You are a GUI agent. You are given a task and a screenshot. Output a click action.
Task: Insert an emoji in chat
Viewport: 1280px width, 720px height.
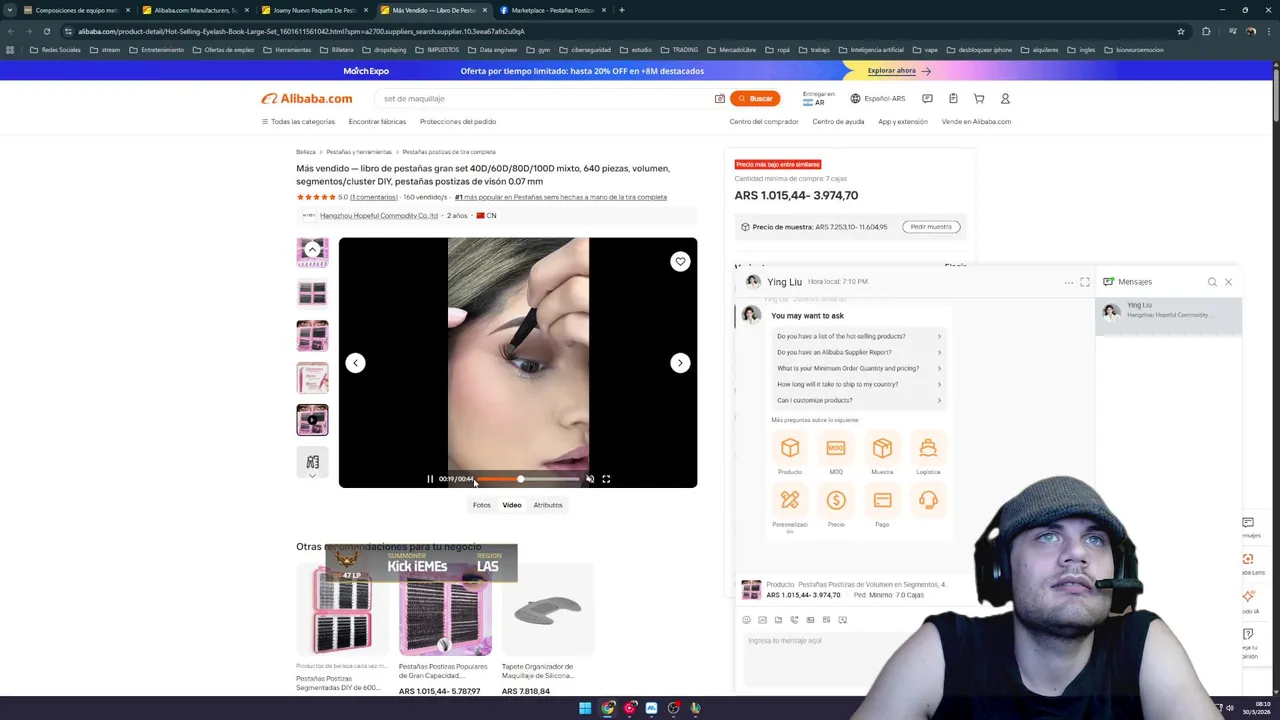[746, 620]
